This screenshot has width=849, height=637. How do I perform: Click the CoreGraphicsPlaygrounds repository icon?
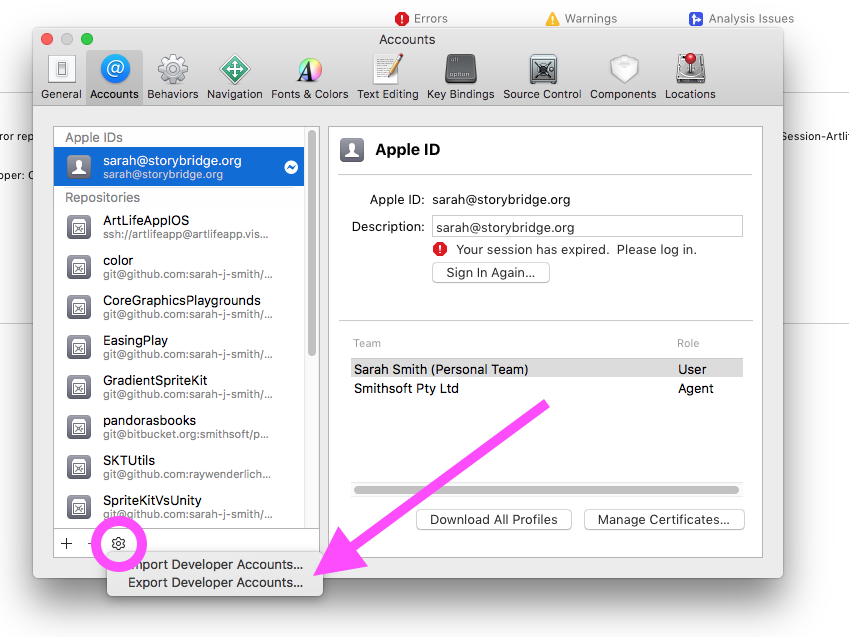coord(79,307)
